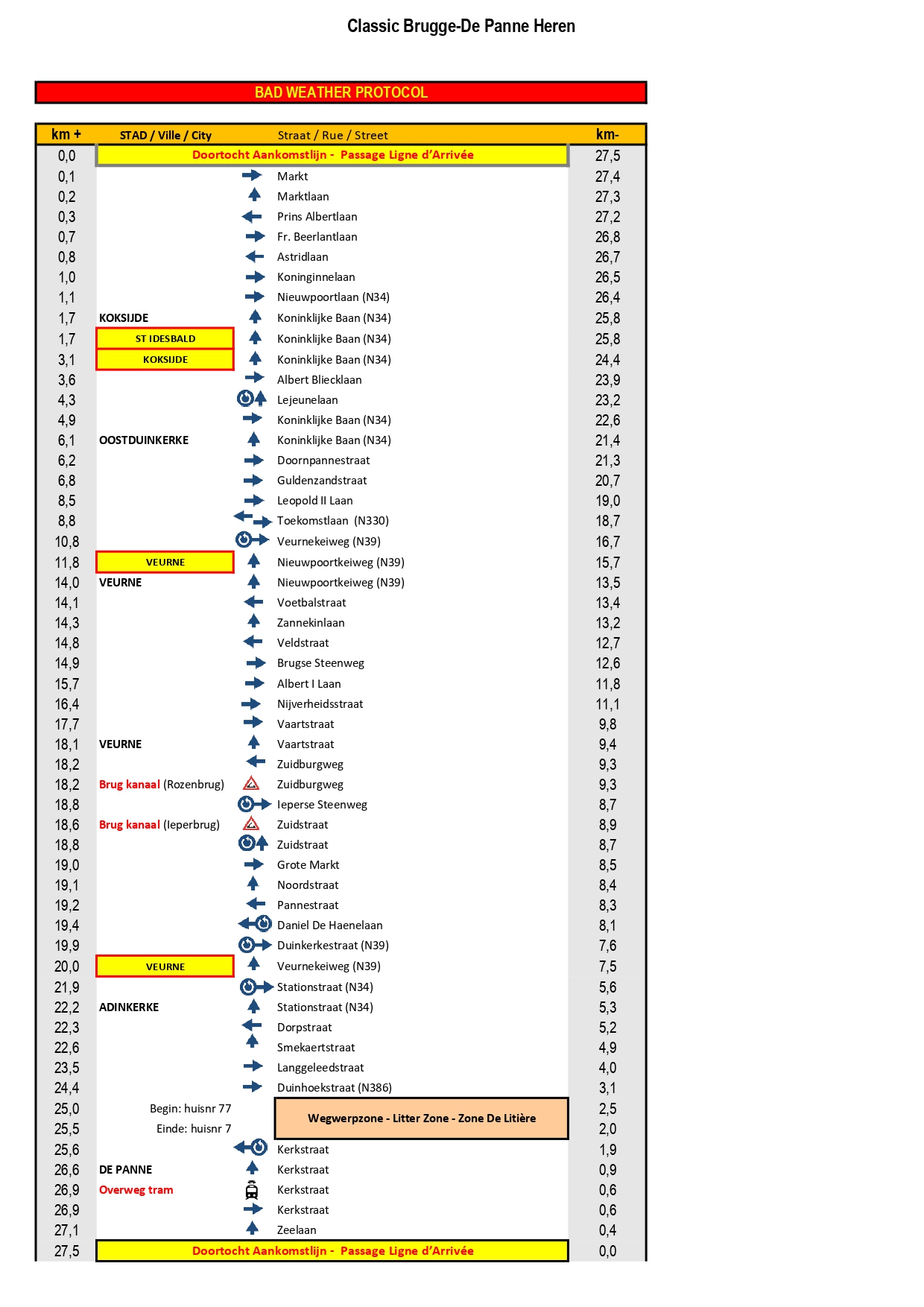The width and height of the screenshot is (924, 1307).
Task: Select the right arrow next to Albert Bliecklaan
Action: click(x=255, y=378)
